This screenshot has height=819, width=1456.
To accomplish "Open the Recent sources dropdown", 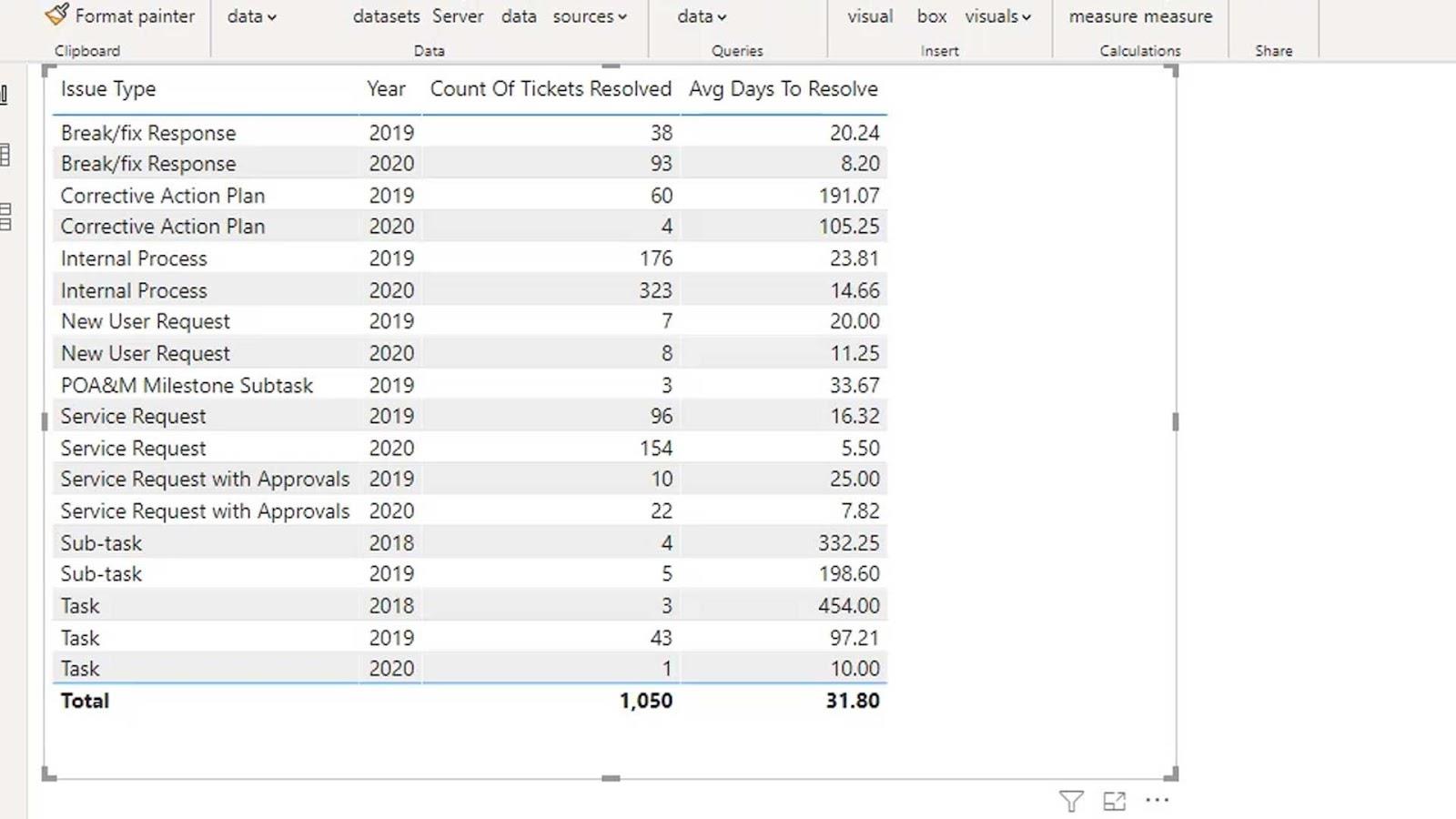I will coord(590,16).
